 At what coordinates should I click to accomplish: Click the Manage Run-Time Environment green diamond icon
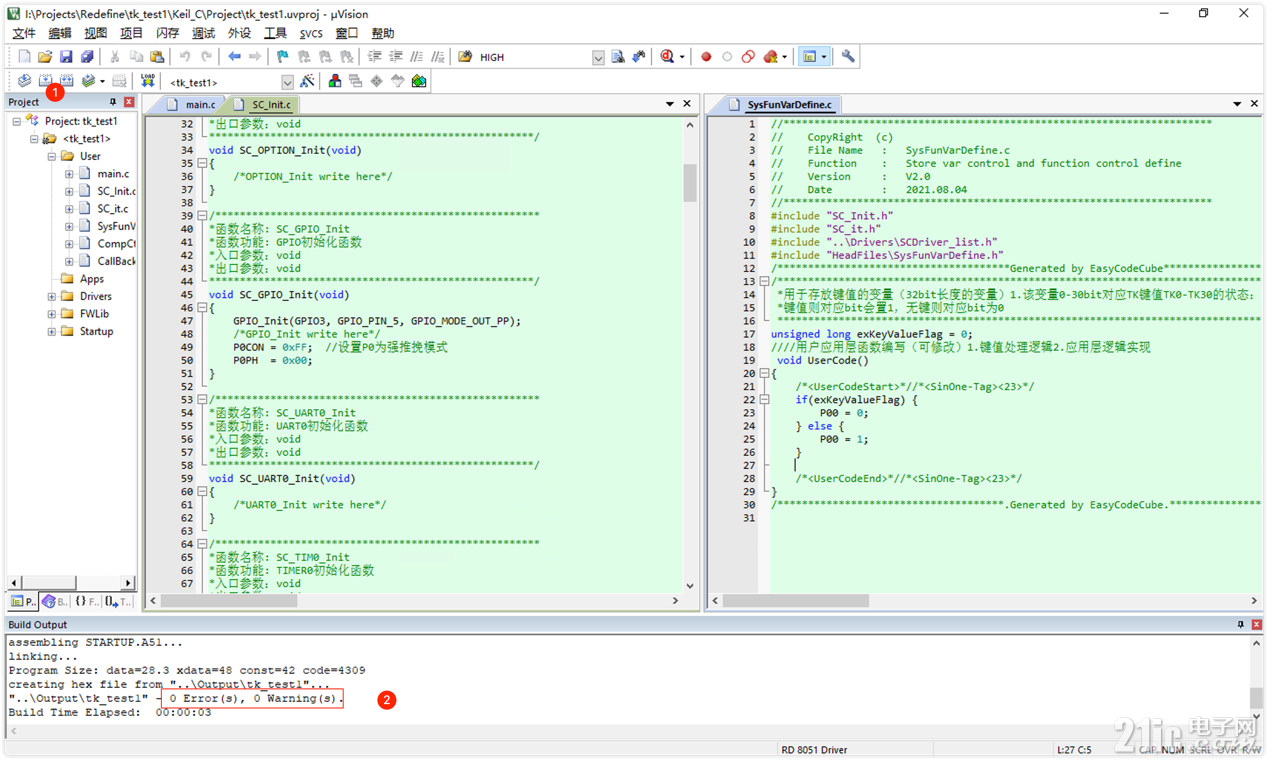pyautogui.click(x=376, y=81)
